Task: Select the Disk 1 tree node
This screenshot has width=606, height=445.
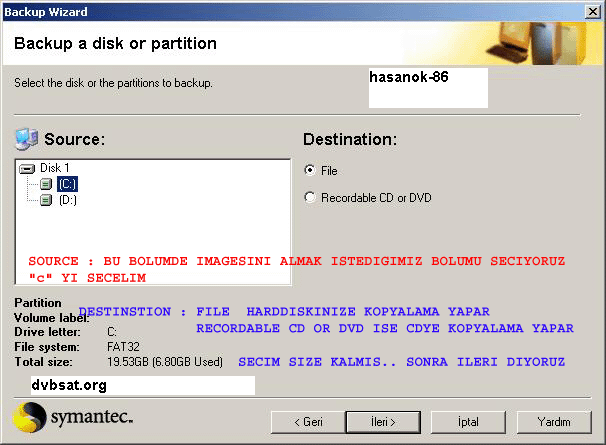Action: (x=54, y=168)
